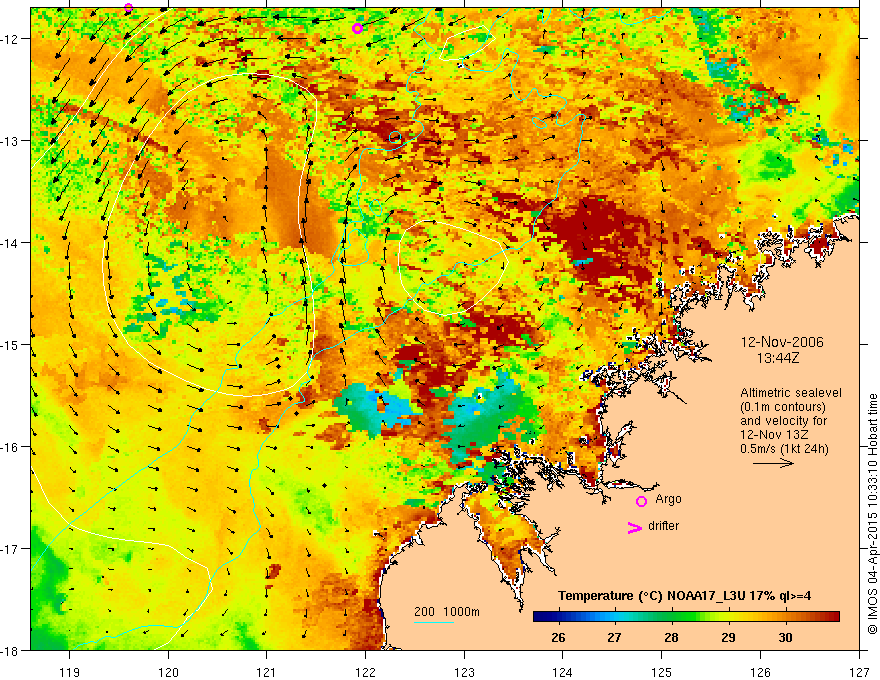
Task: Click the magenta drifter arrowhead in the legend
Action: (634, 527)
